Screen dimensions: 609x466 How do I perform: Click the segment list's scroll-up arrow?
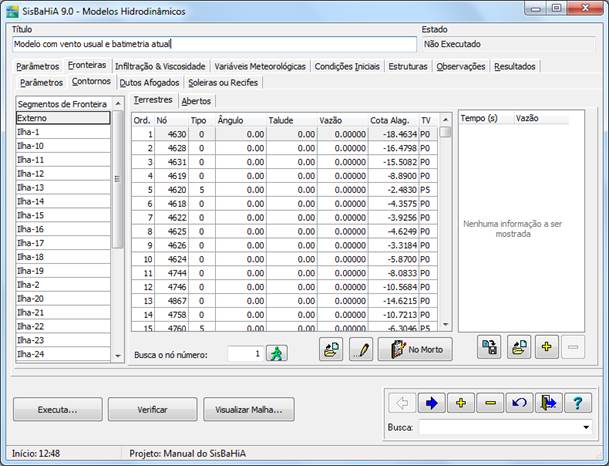pos(118,104)
